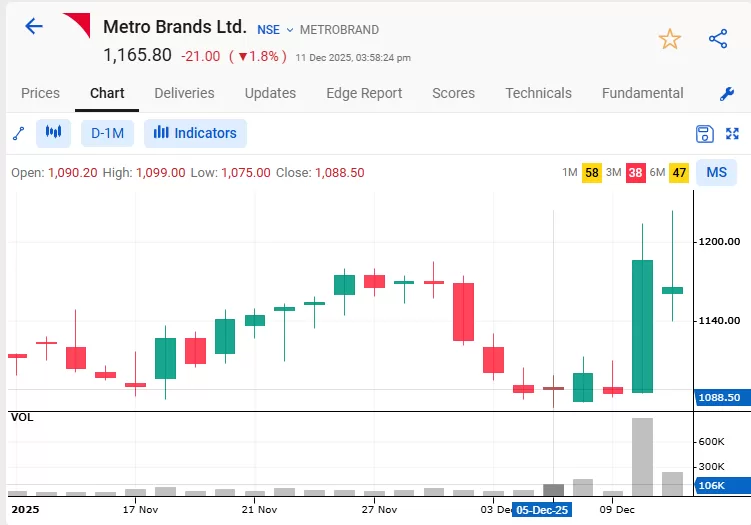This screenshot has width=751, height=525.
Task: Click the 05-Dec-25 date marker
Action: (542, 510)
